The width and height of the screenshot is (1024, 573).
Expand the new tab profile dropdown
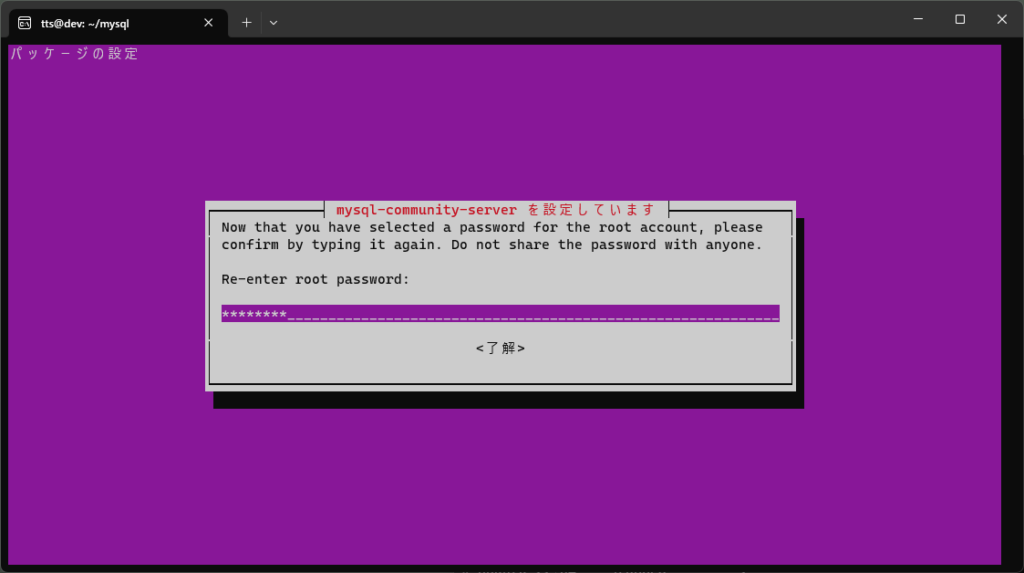274,23
